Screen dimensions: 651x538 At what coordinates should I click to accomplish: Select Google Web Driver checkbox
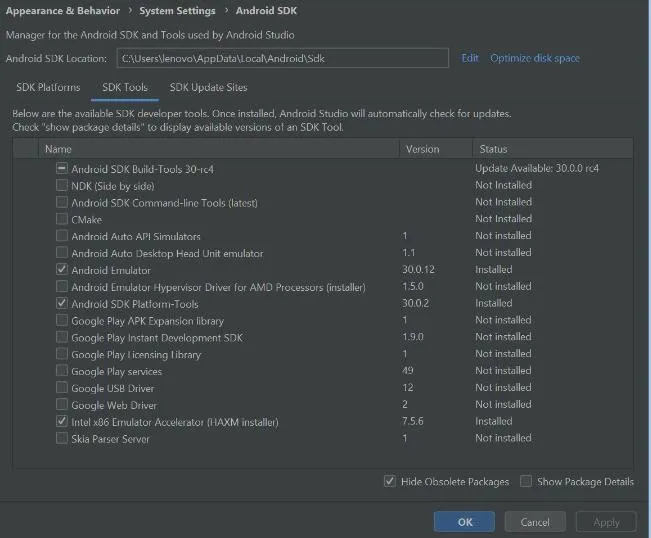pos(61,404)
